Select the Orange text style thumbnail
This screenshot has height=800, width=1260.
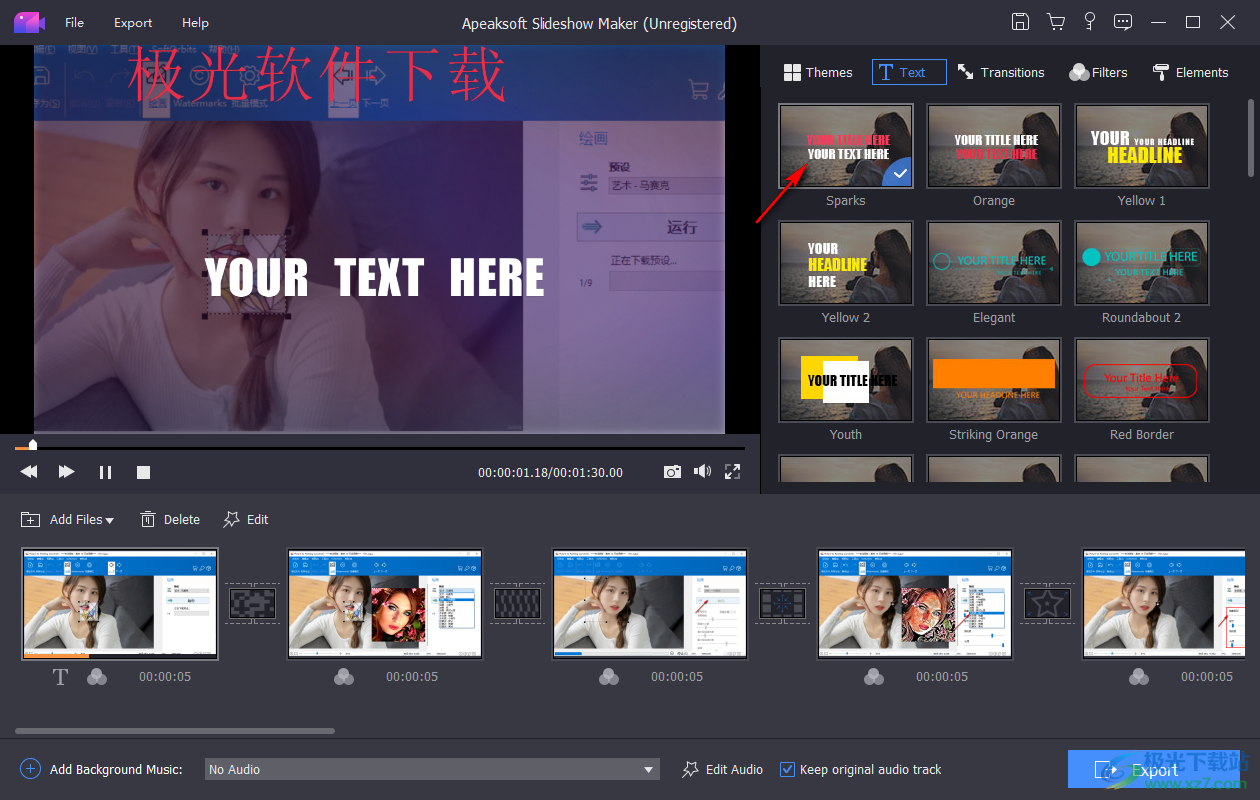(994, 146)
